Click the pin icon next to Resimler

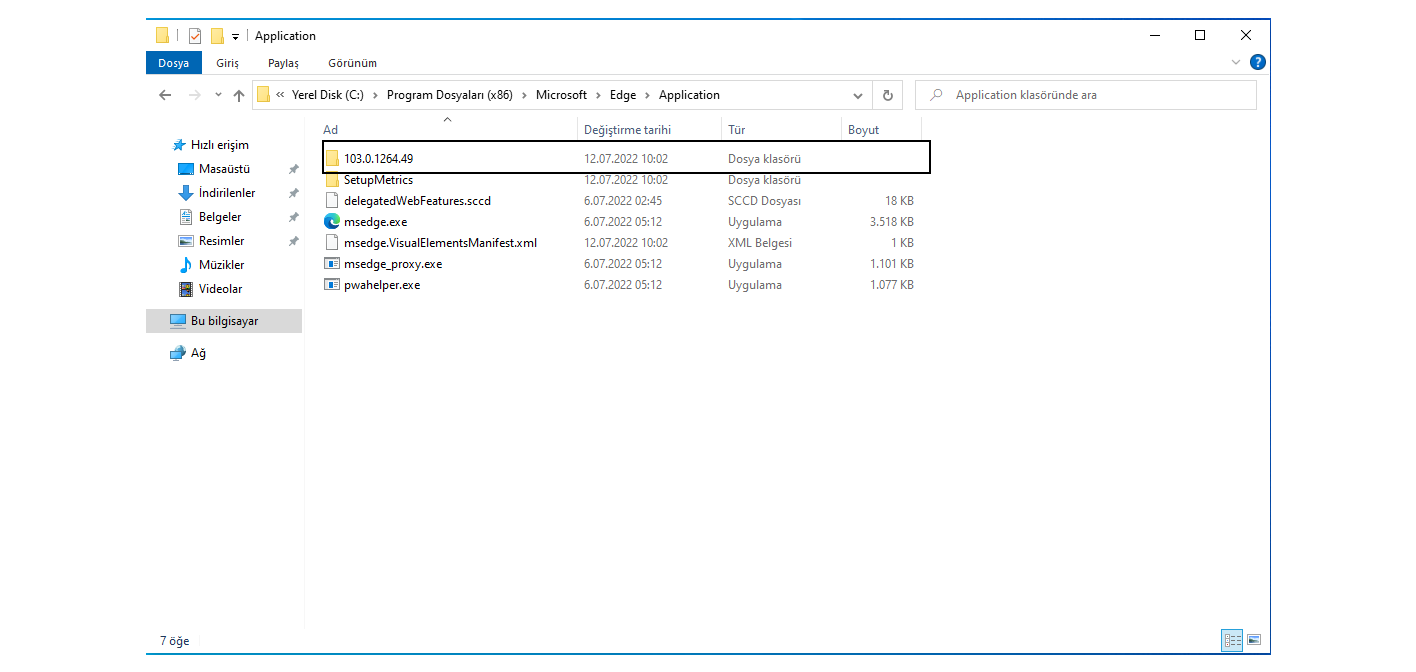[x=293, y=242]
